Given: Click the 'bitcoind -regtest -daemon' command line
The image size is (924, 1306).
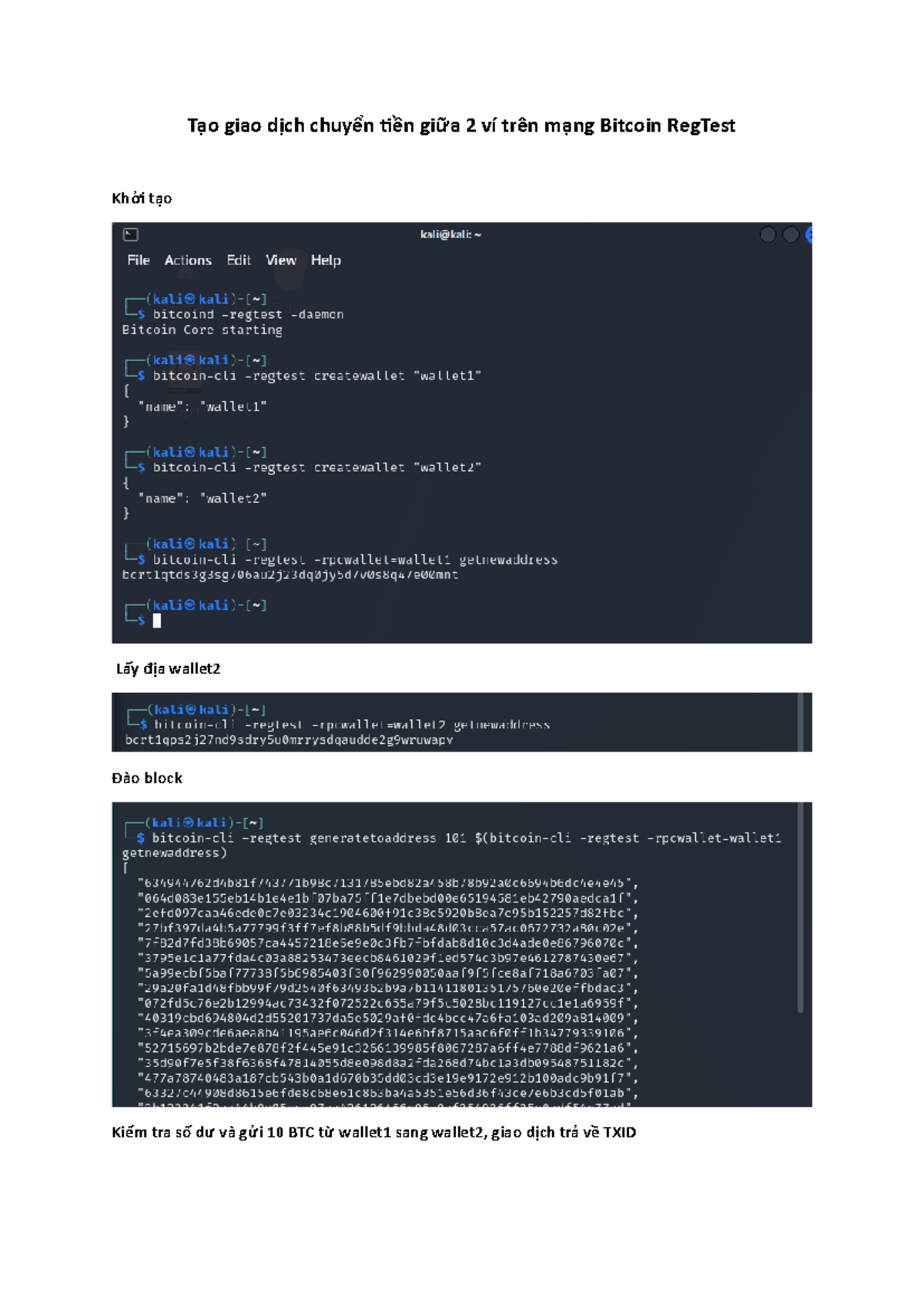Looking at the screenshot, I should 248,314.
